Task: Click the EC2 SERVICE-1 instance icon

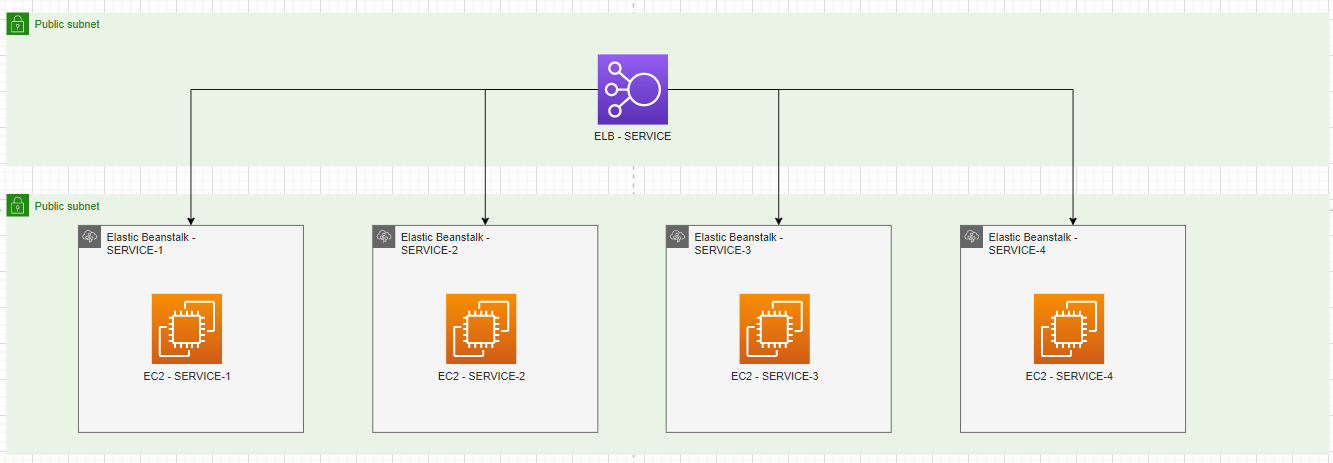Action: 187,328
